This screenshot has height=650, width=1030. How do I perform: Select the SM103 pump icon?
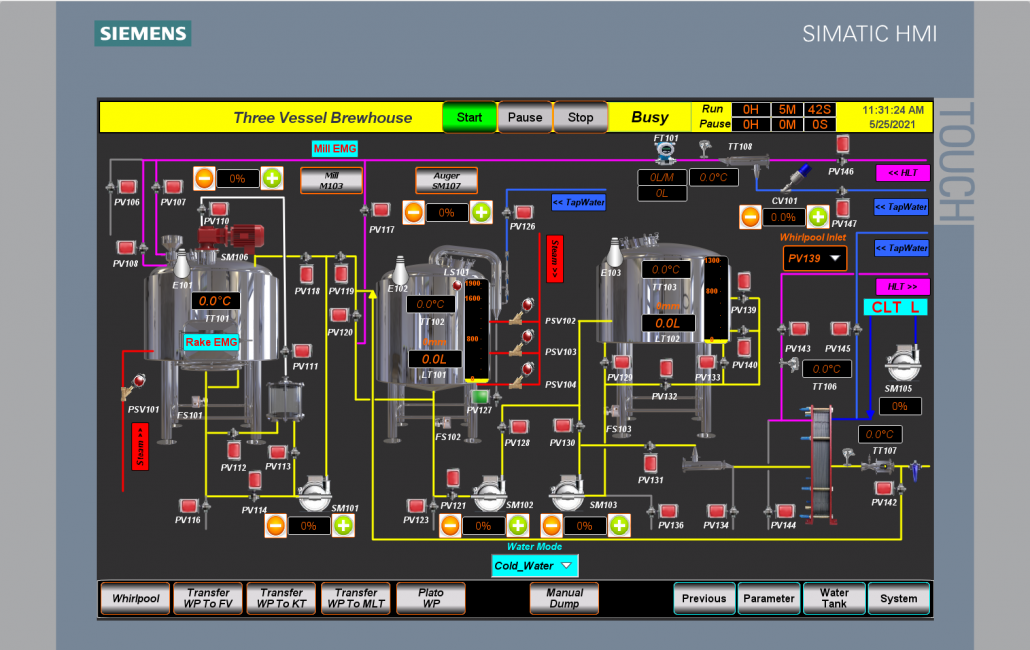(x=567, y=492)
